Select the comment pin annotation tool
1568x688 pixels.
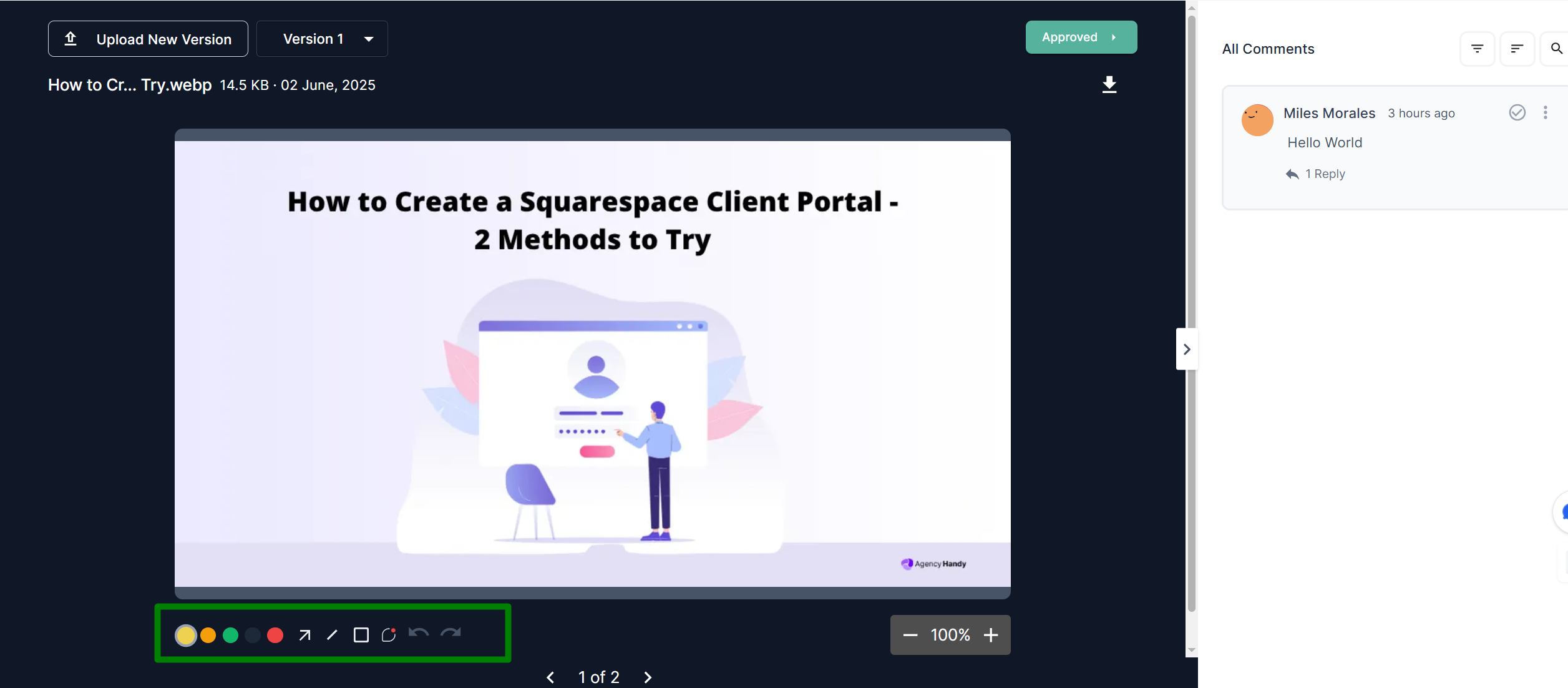click(389, 635)
